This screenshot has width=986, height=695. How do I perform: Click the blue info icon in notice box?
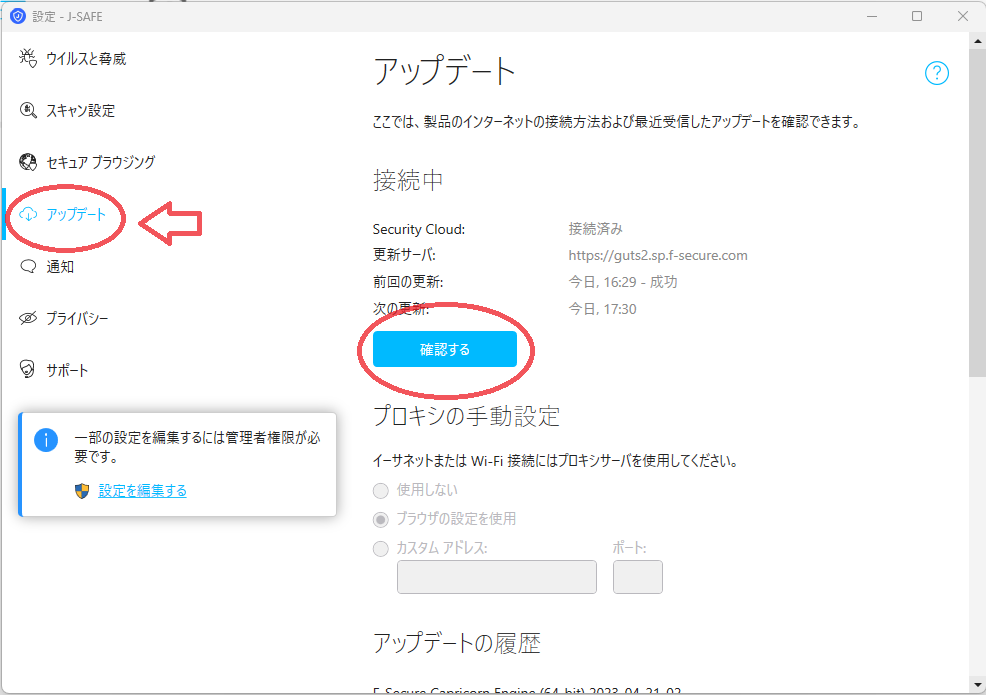click(x=46, y=440)
